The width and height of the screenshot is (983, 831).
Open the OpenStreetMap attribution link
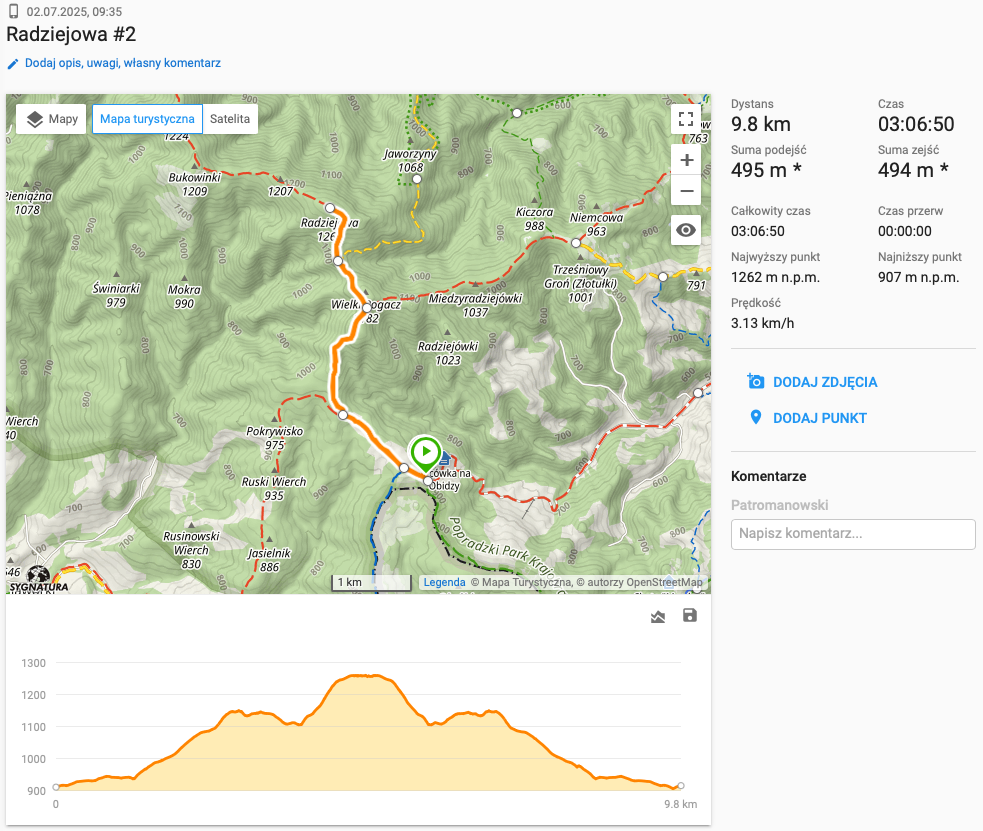tap(664, 582)
